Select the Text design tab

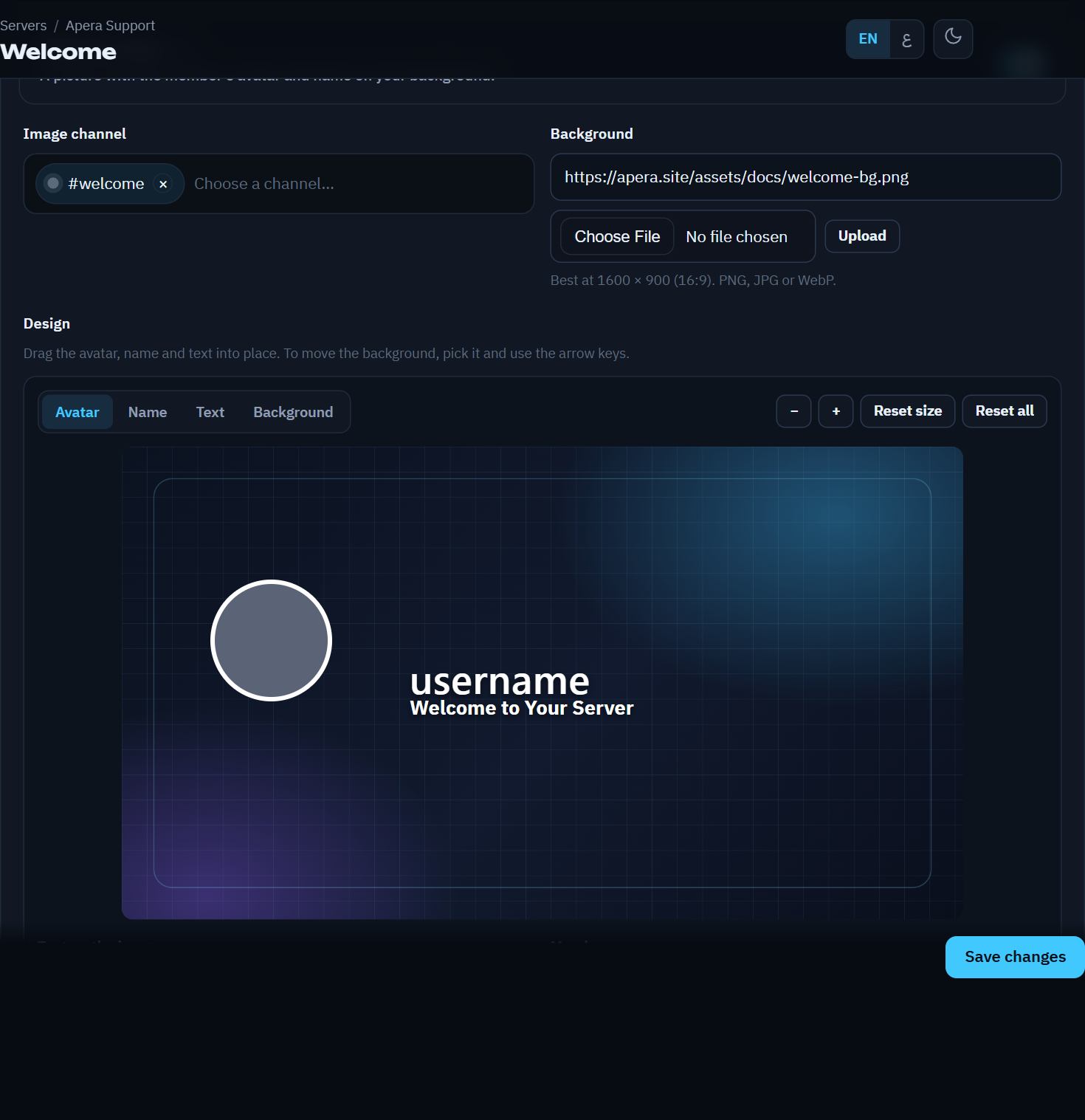[210, 412]
